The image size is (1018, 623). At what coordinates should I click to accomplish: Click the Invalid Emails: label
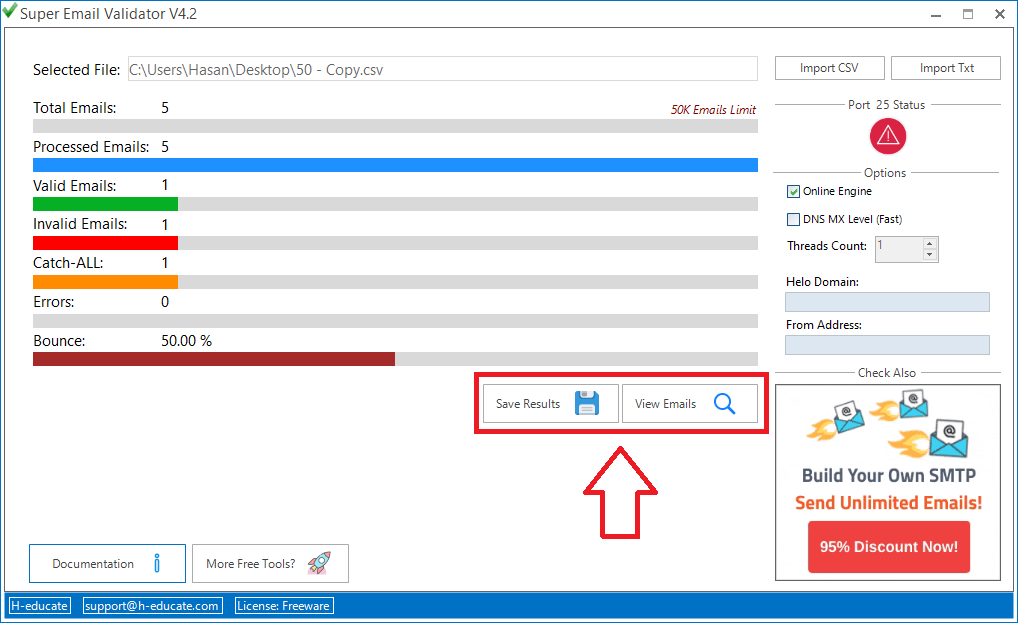80,224
